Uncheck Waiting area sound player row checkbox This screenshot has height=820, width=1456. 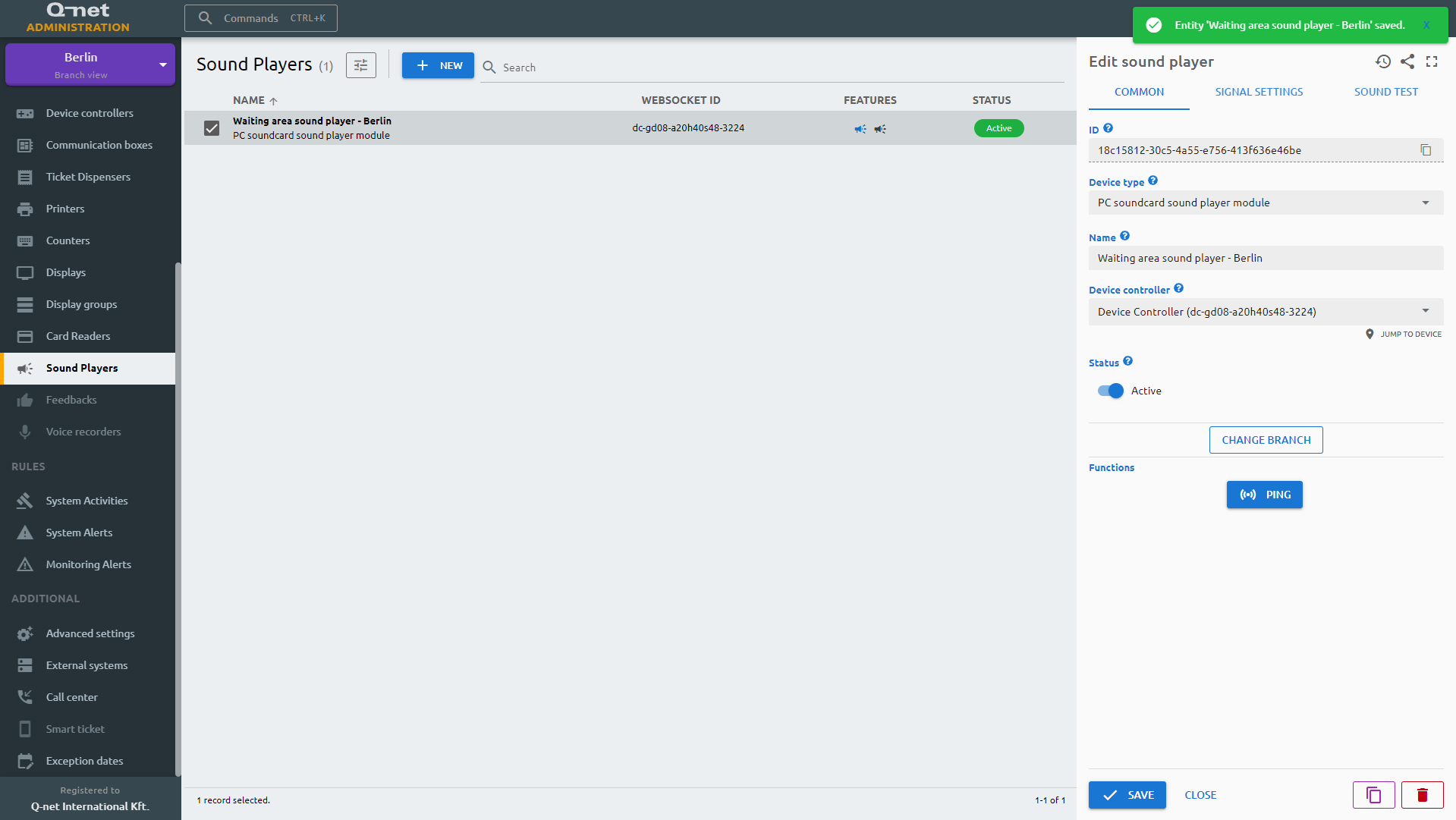pyautogui.click(x=212, y=128)
